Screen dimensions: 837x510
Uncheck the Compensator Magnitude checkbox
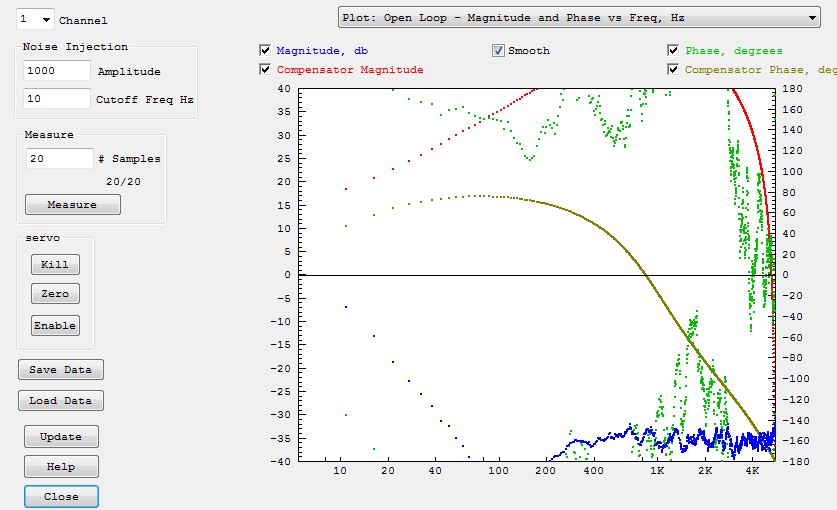265,70
